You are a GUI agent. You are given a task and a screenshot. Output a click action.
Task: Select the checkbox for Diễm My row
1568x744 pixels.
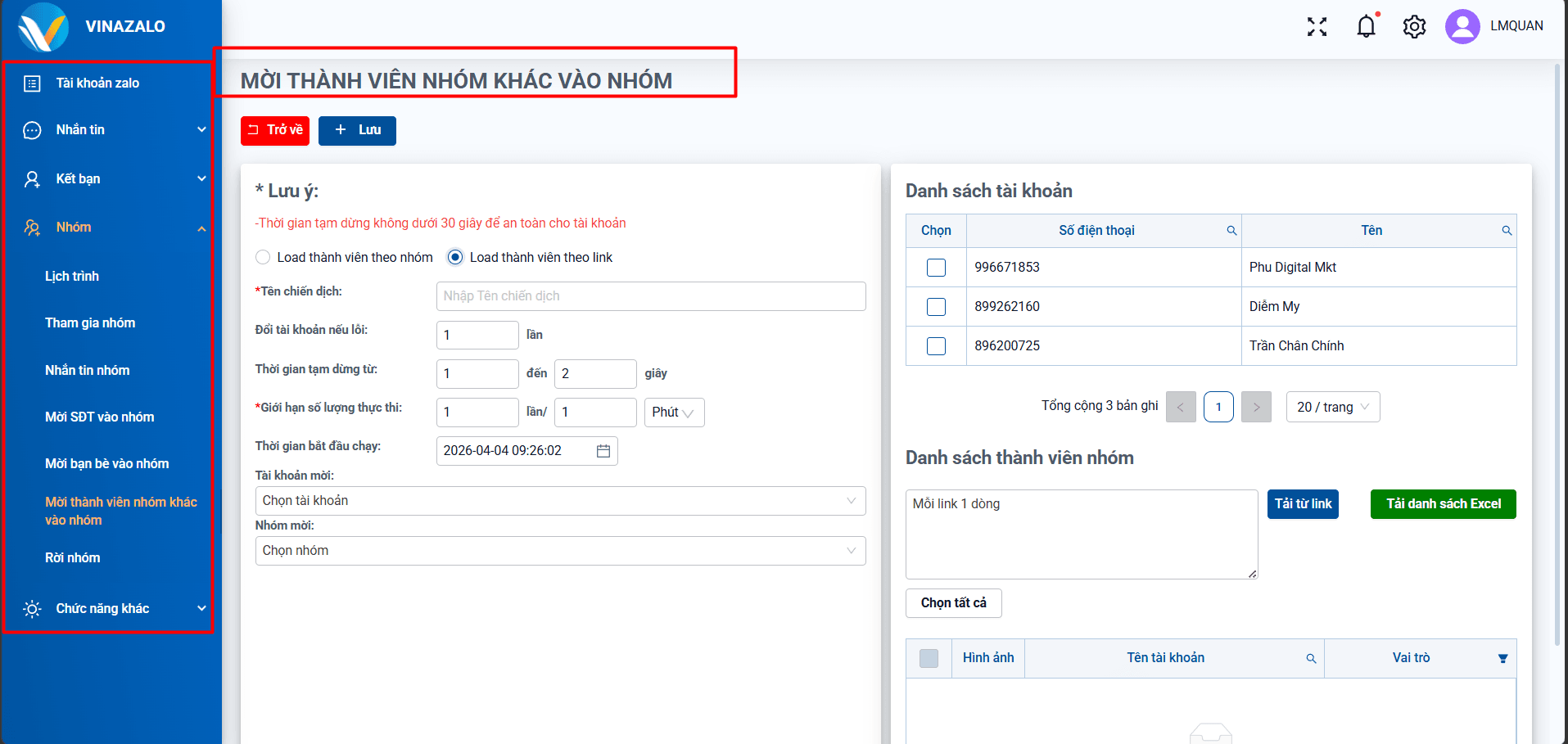click(x=936, y=307)
